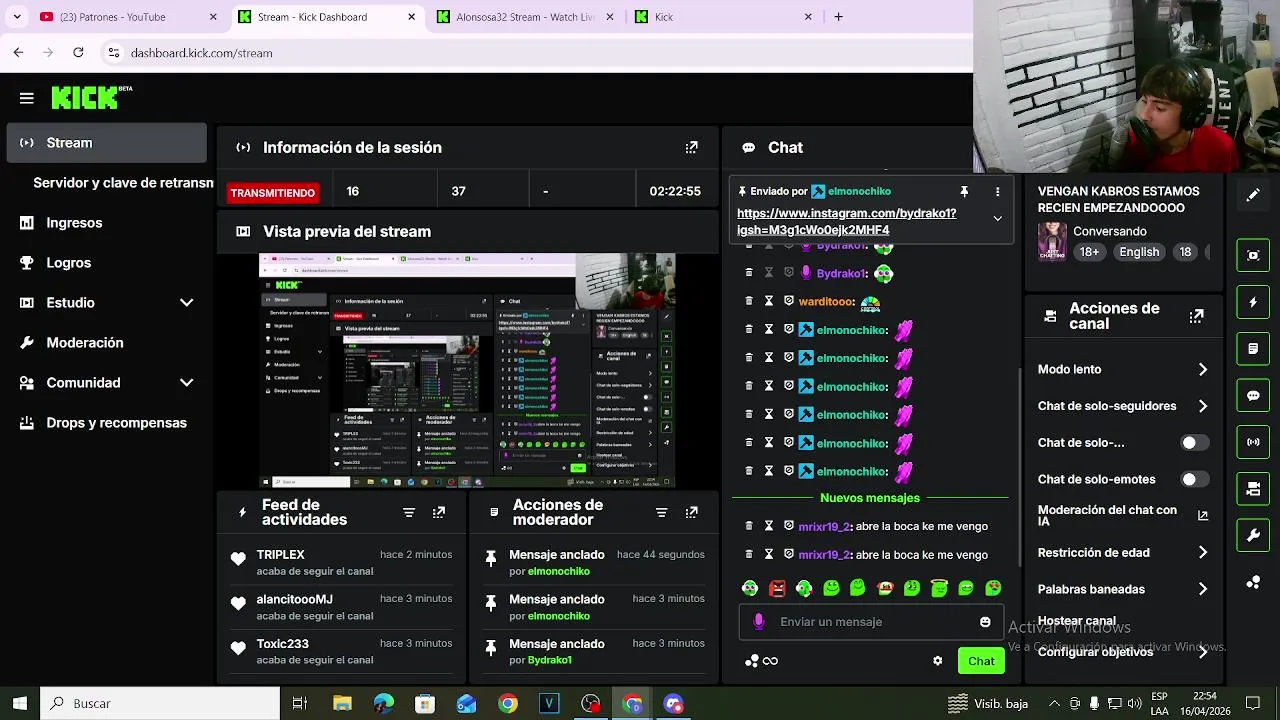This screenshot has height=720, width=1280.
Task: Timeout warditooo using the hourglass icon
Action: point(769,301)
